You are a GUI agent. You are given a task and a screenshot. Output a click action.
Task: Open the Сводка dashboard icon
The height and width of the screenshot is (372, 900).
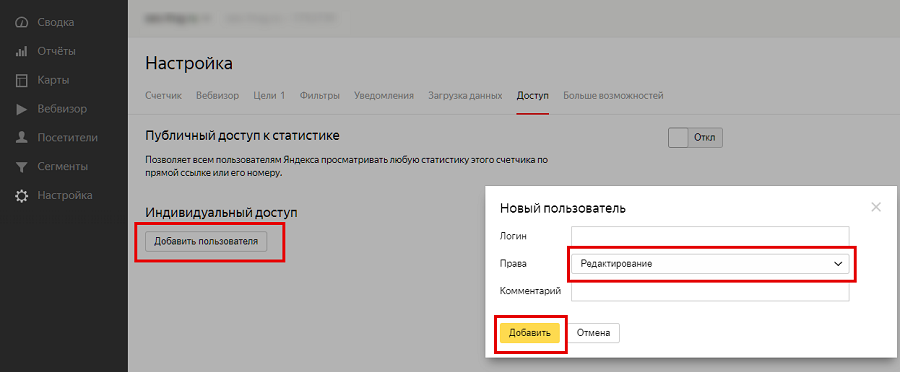21,23
